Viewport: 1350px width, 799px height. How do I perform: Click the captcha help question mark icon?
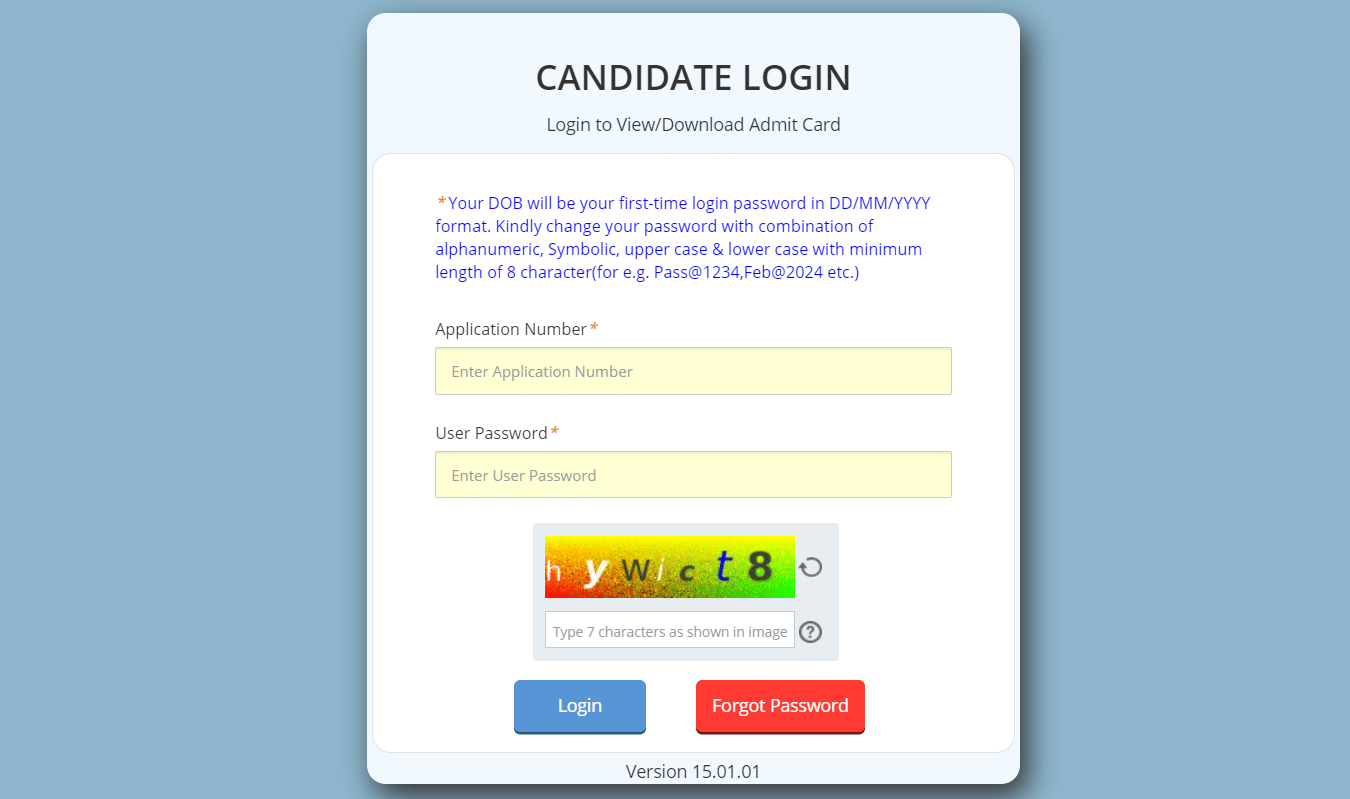tap(811, 632)
